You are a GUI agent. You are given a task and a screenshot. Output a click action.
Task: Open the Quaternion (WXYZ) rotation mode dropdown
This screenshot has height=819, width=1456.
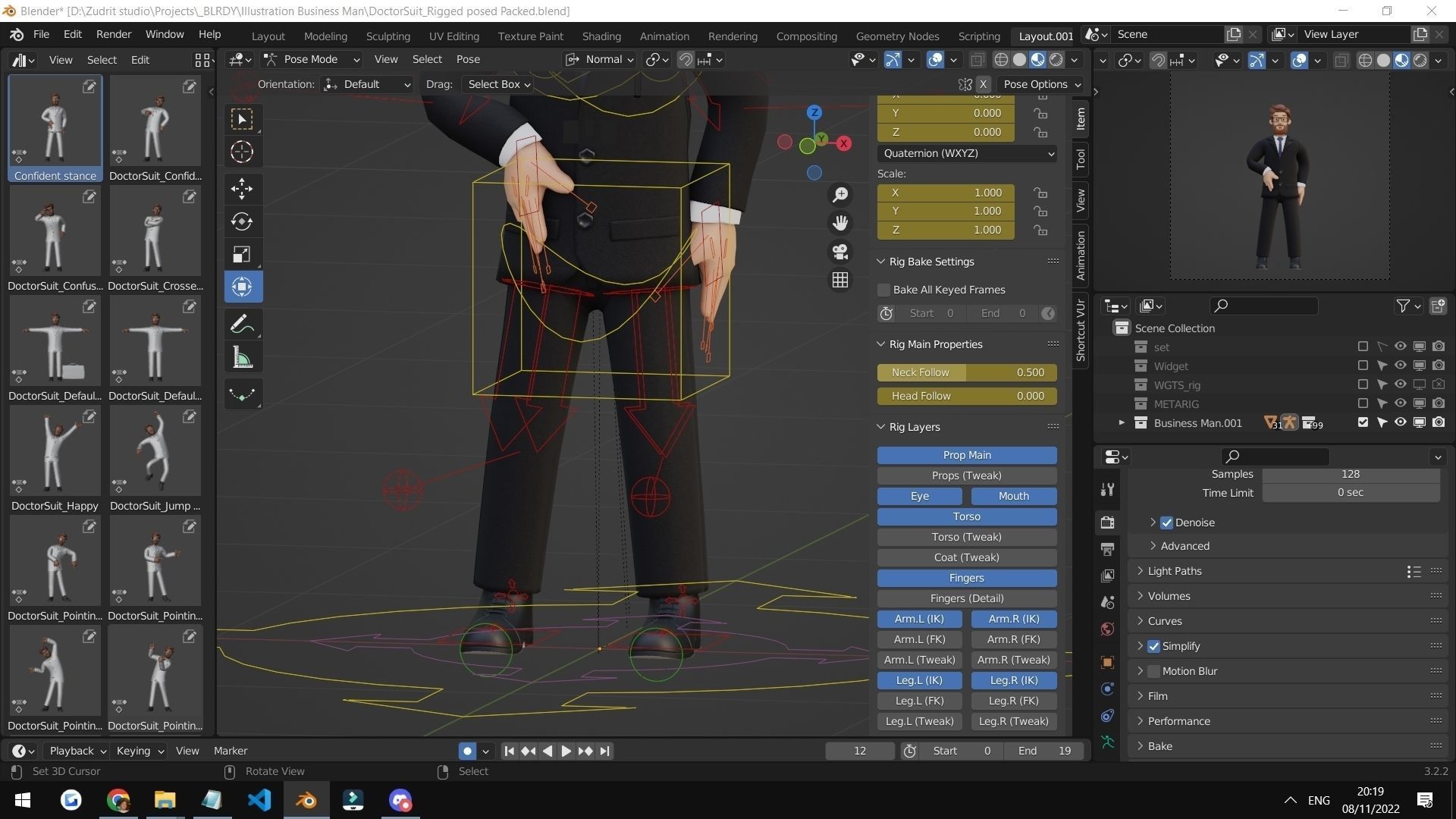[967, 153]
